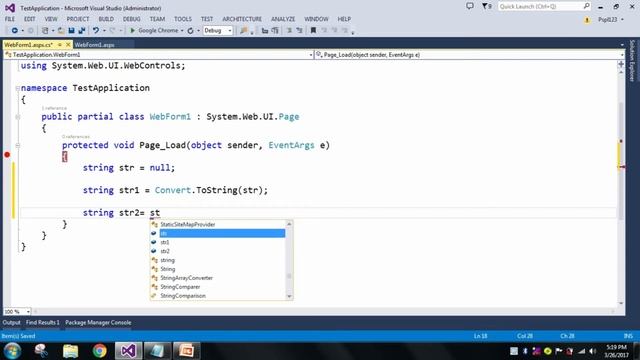This screenshot has width=640, height=360.
Task: Open File Explorer from the taskbar
Action: [70, 351]
